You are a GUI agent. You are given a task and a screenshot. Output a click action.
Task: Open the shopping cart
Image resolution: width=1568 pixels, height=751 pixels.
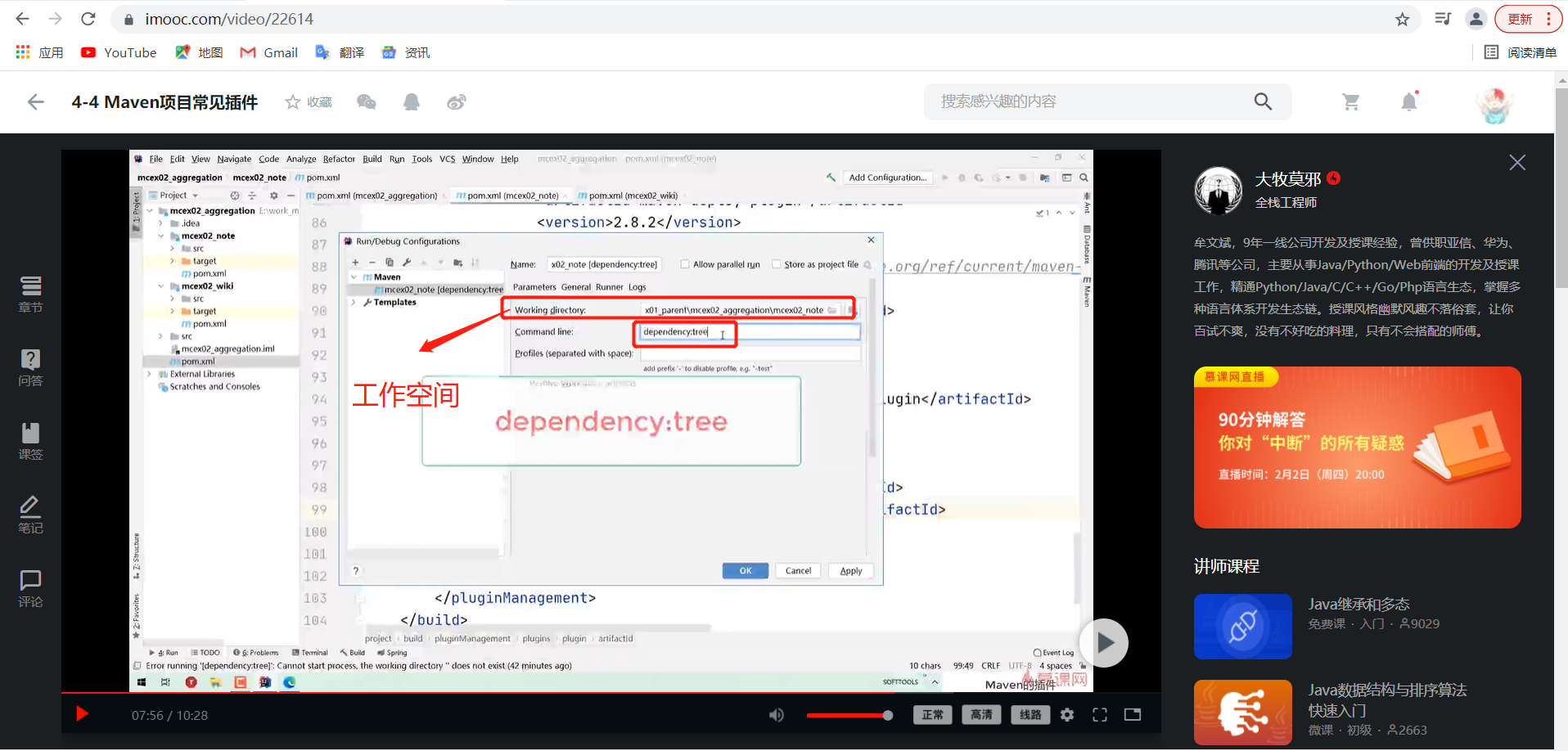(1351, 101)
